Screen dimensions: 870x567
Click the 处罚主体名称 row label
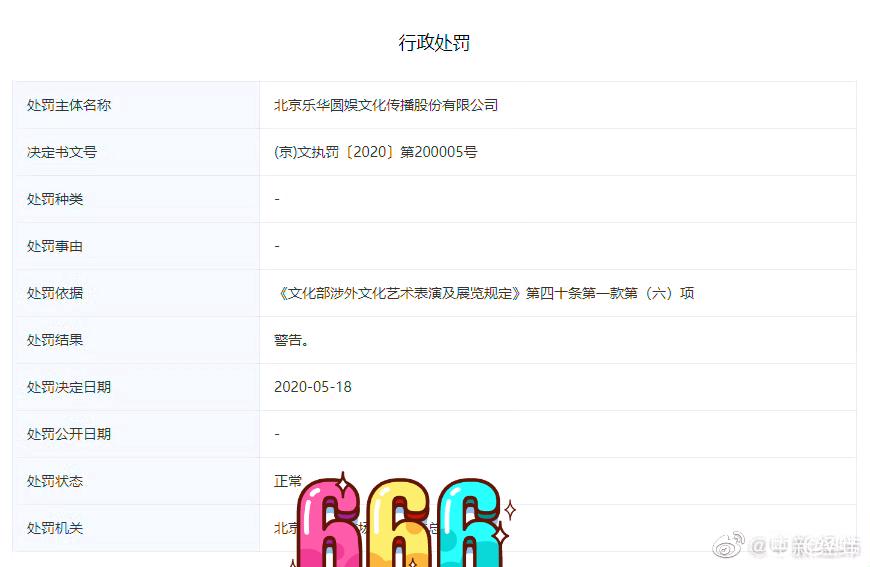coord(69,105)
